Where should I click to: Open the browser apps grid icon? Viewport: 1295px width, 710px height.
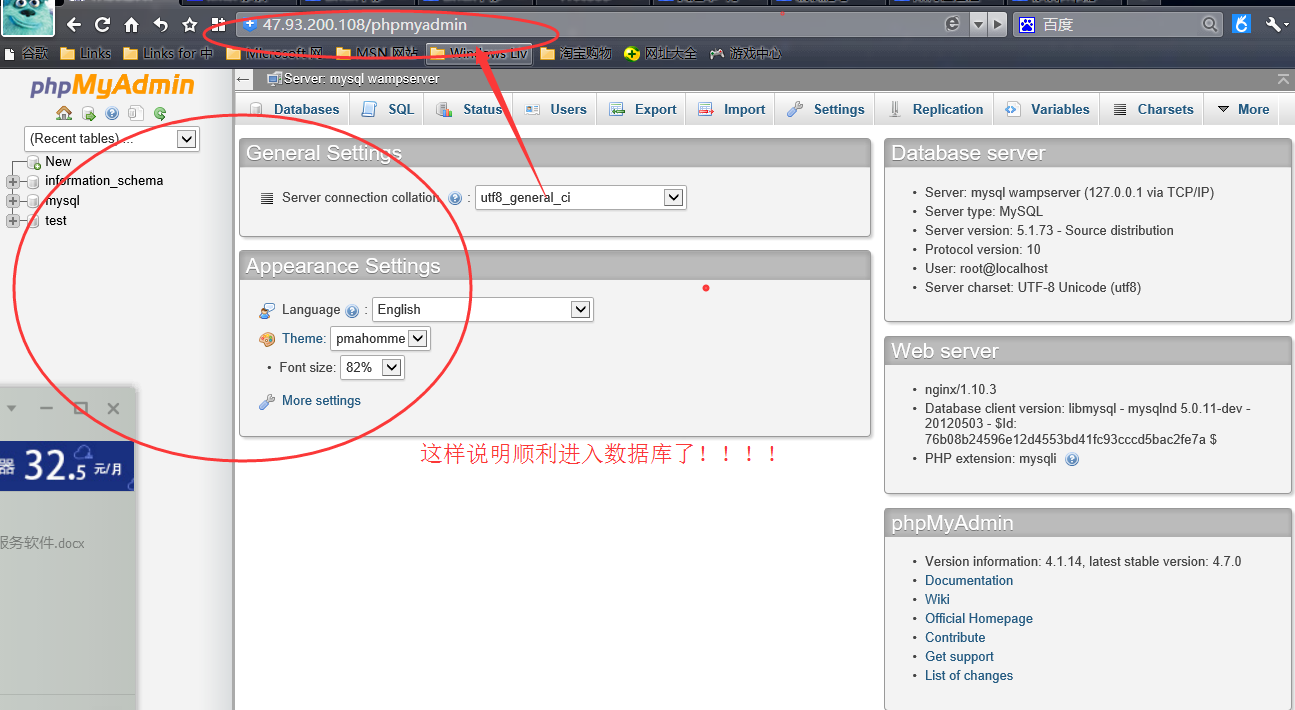[x=218, y=25]
